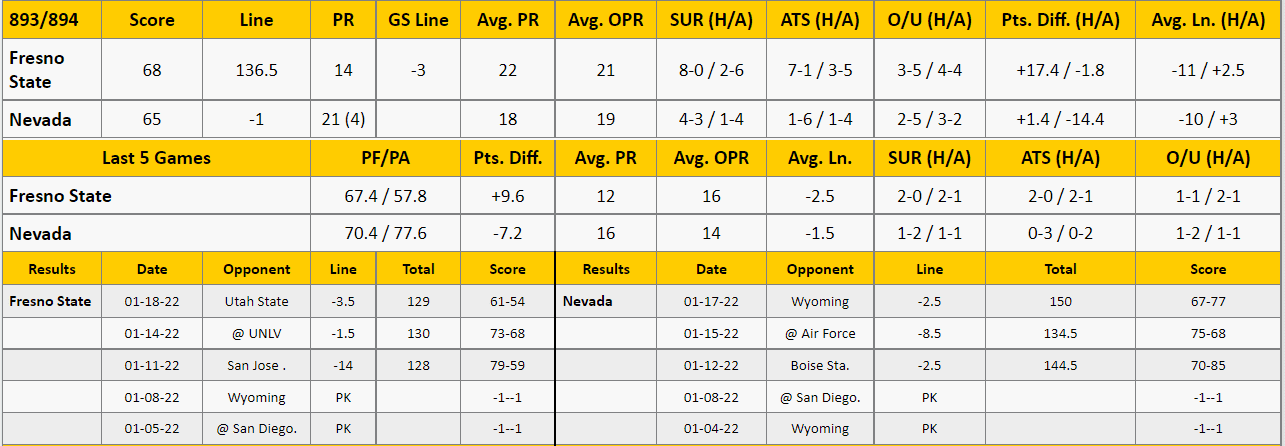Select the Avg. Ln. (H/A) header

point(1208,20)
